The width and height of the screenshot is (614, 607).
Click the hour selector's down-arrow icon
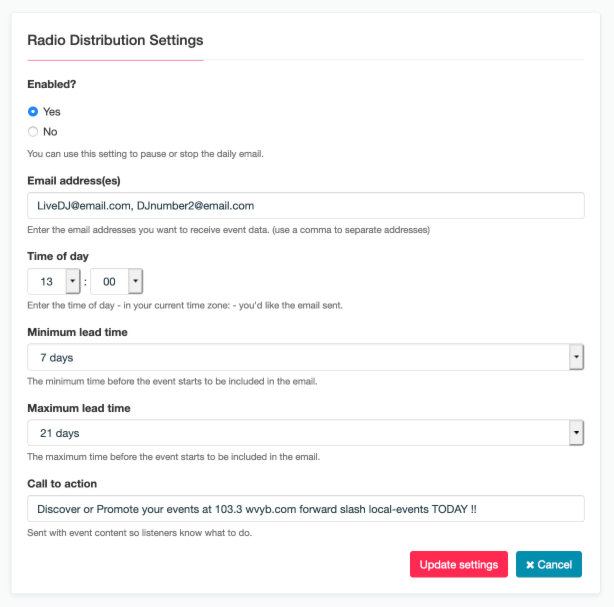pyautogui.click(x=72, y=281)
